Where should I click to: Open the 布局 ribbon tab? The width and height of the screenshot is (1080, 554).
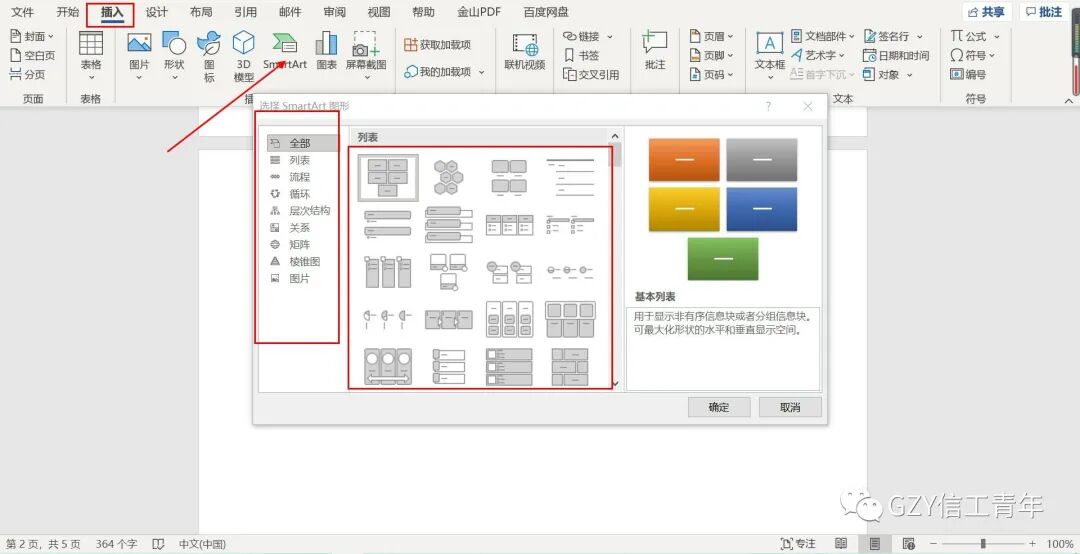[201, 12]
